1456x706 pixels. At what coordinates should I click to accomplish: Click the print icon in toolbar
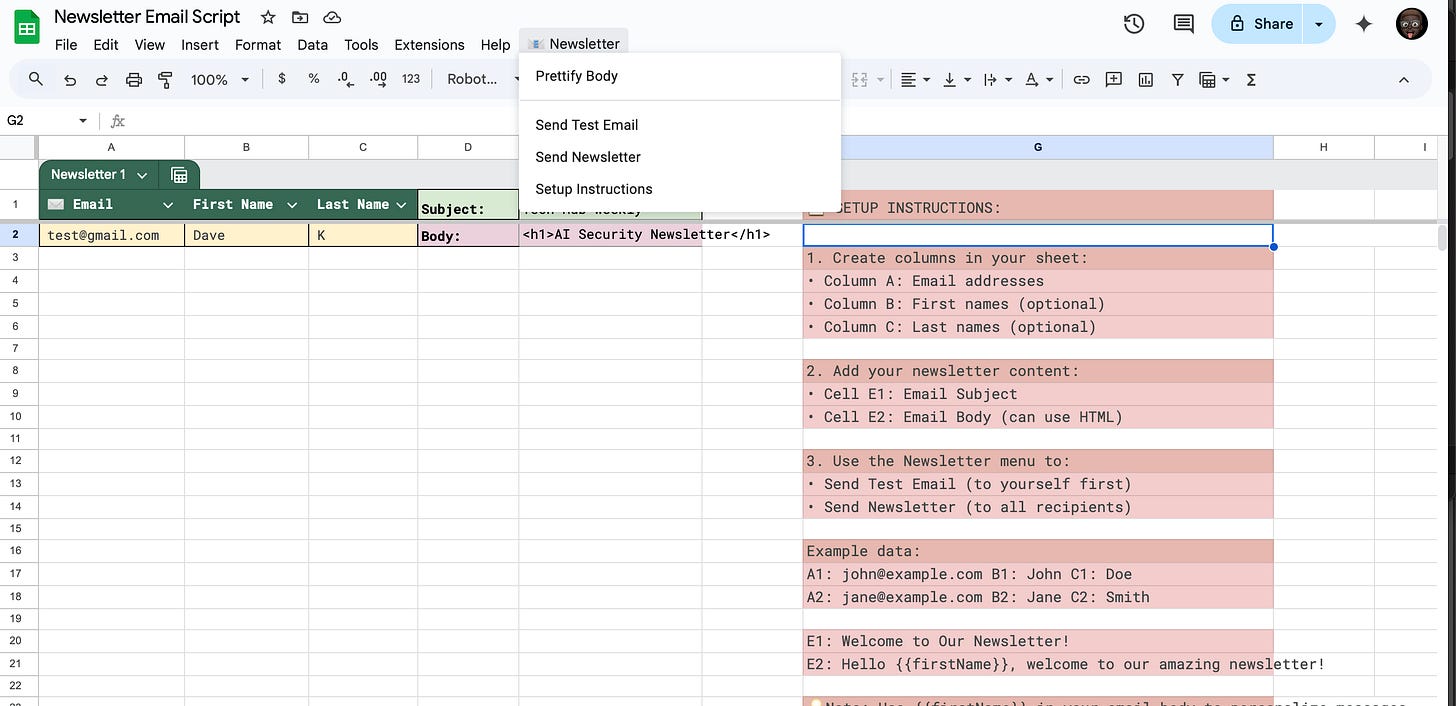(134, 79)
